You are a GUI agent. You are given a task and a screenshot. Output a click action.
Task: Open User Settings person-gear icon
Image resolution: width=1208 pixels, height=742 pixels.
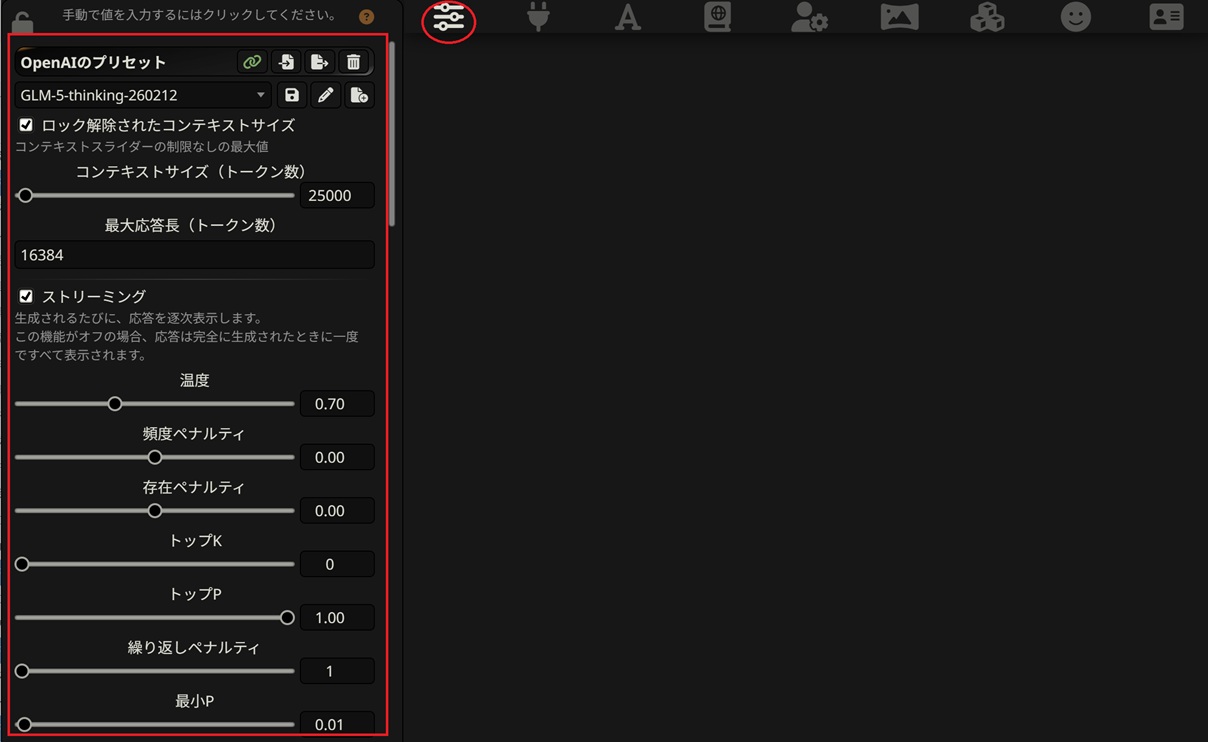808,17
